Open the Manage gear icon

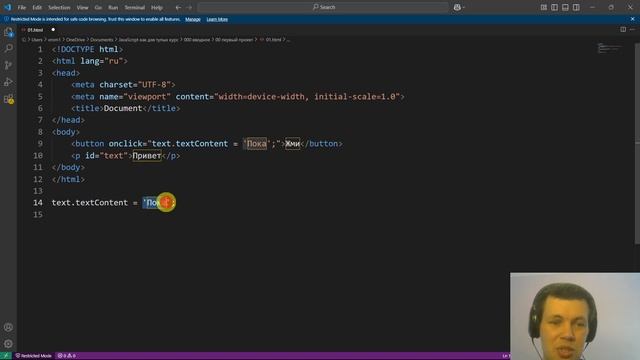[x=8, y=344]
